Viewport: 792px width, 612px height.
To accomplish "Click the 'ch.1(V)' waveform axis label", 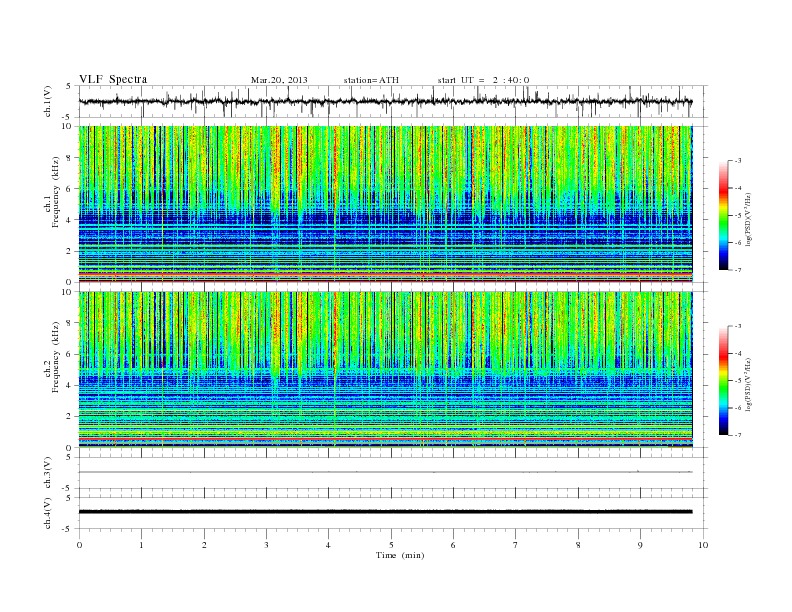I will tap(48, 101).
